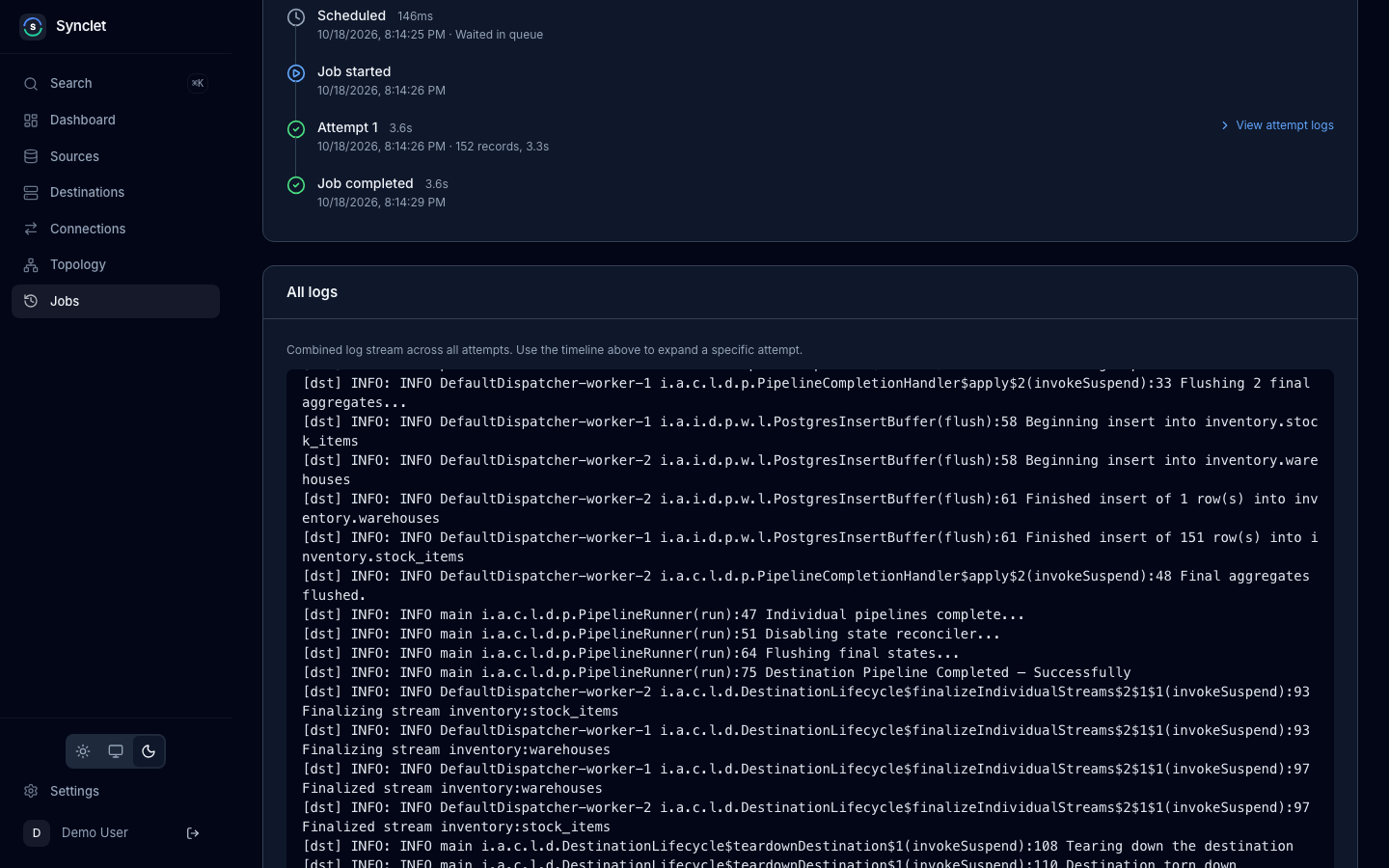Open Settings
The height and width of the screenshot is (868, 1389).
pos(116,791)
